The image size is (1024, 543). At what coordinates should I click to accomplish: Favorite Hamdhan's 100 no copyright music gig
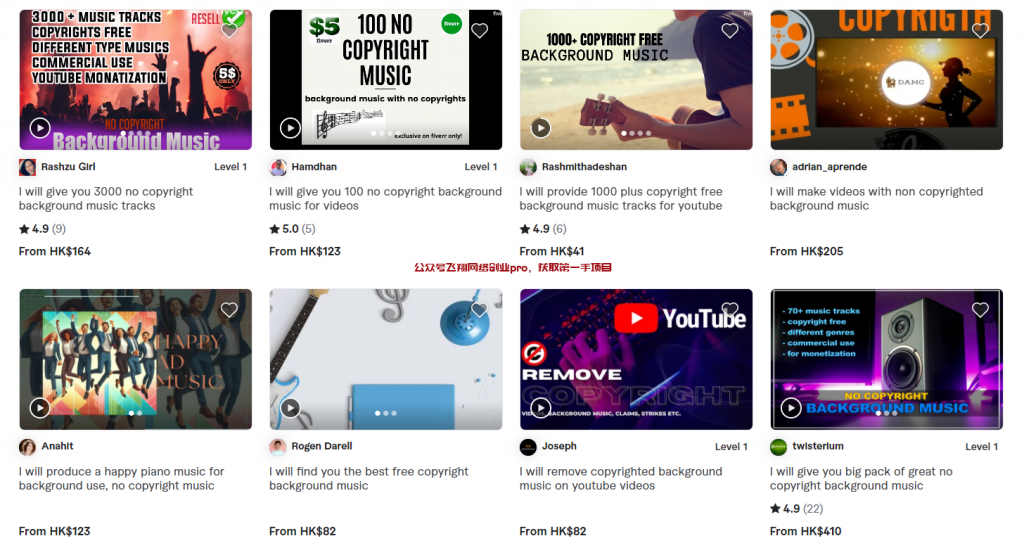(x=479, y=31)
